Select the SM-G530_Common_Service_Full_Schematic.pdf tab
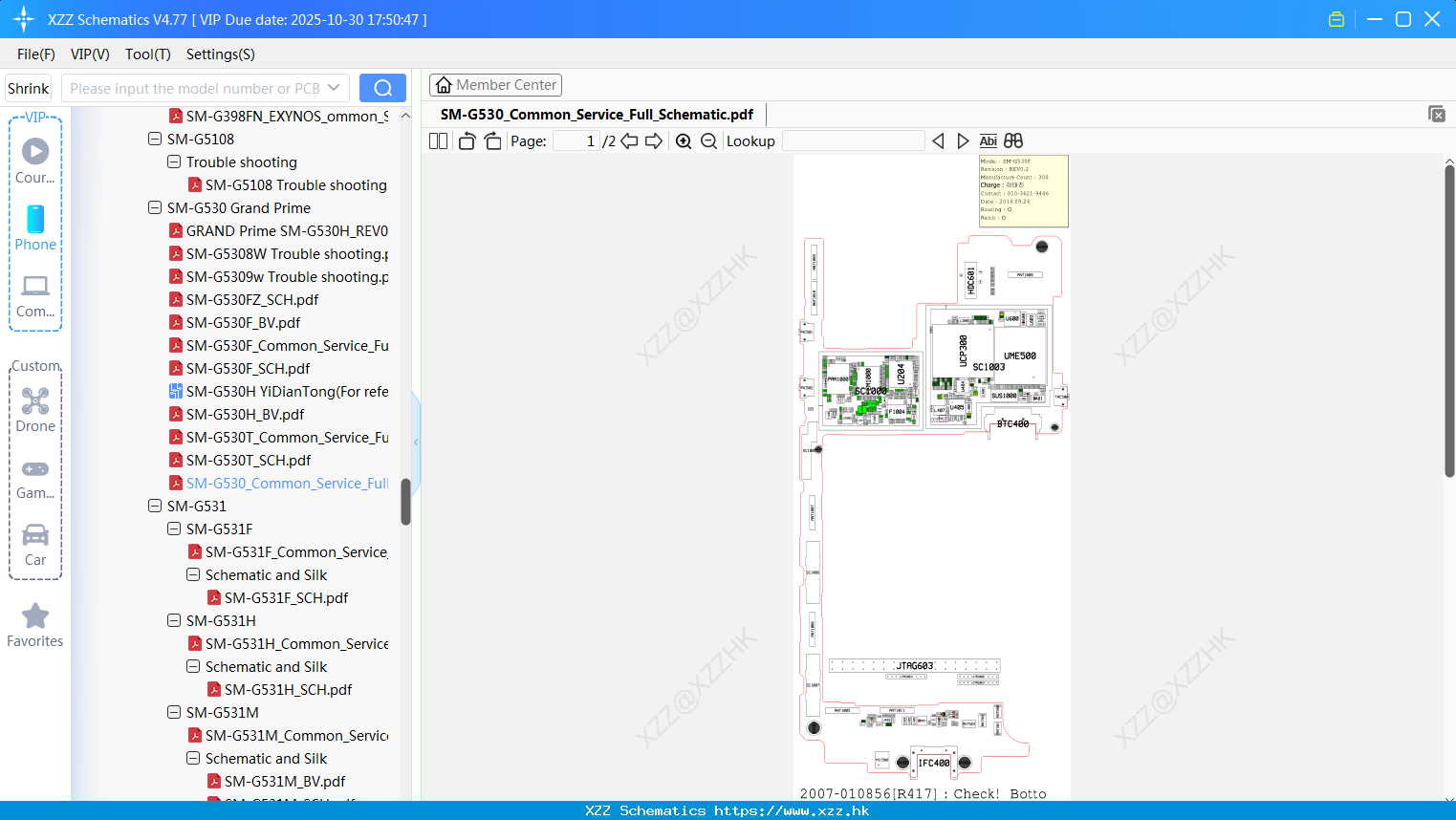The width and height of the screenshot is (1456, 820). click(x=597, y=115)
